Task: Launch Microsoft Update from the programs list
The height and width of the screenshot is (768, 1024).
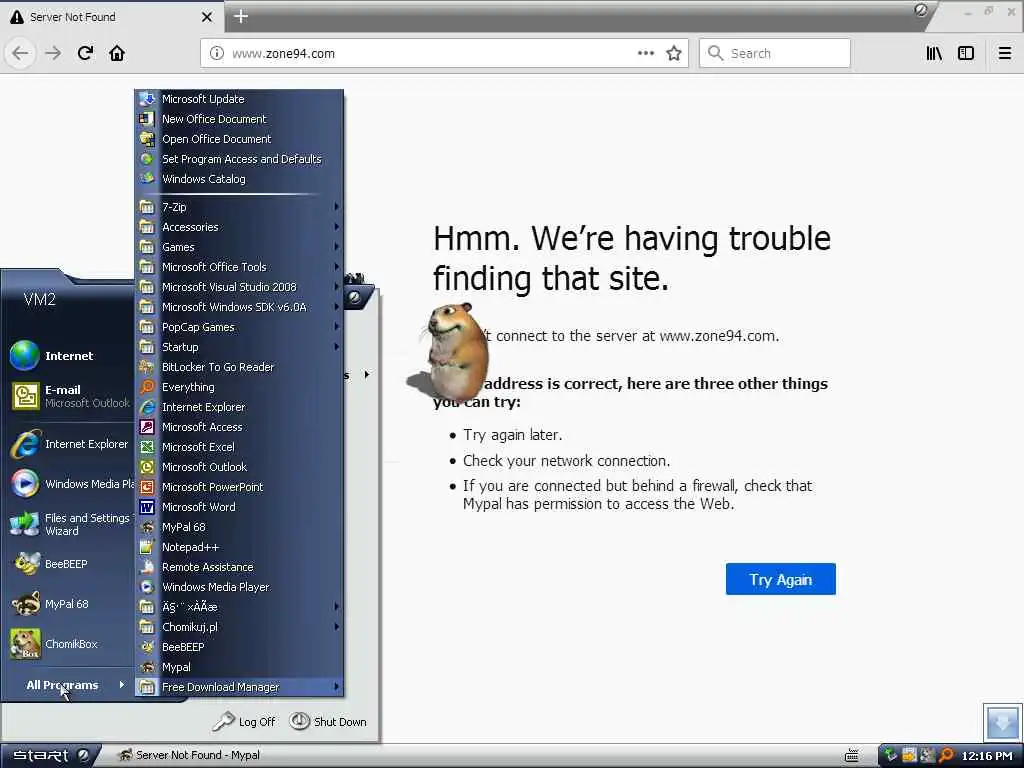Action: pos(239,99)
